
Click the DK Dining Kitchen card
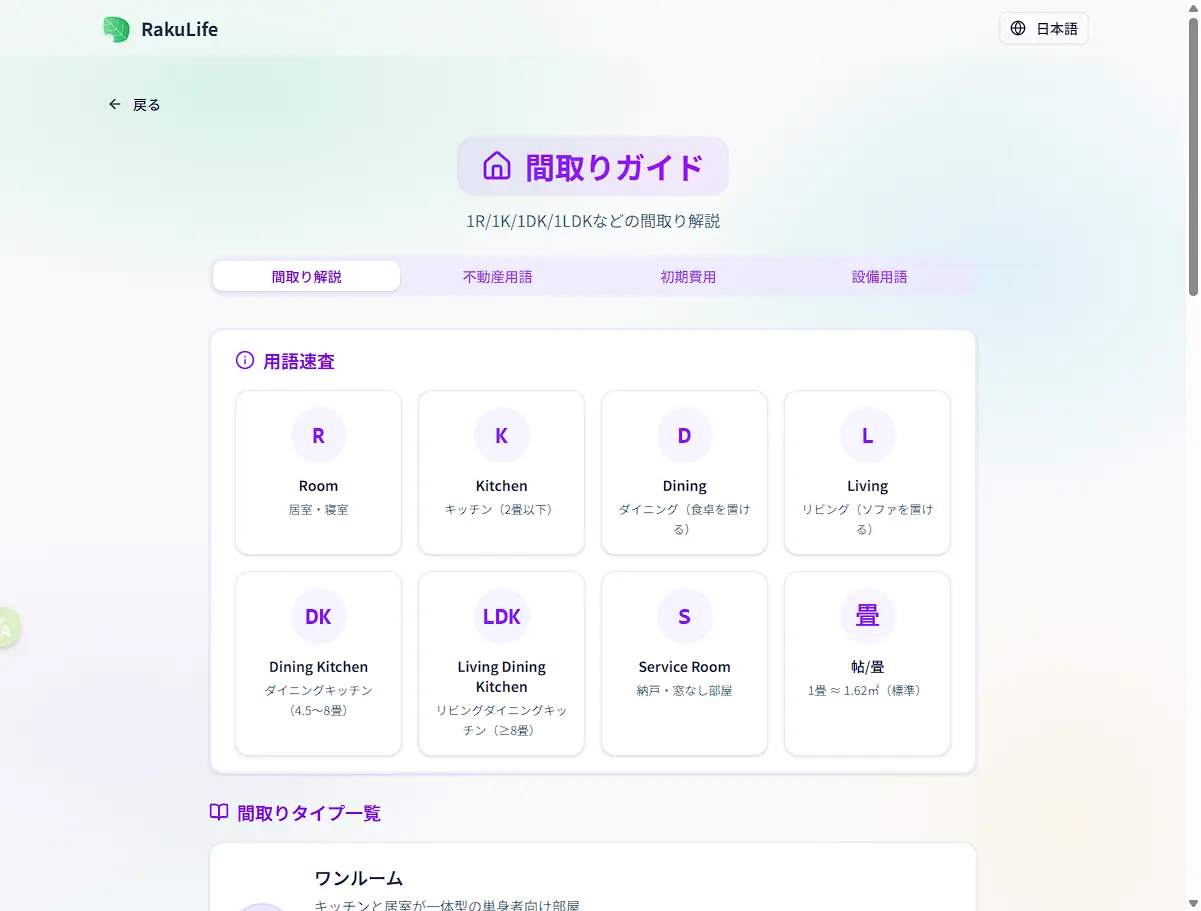pyautogui.click(x=318, y=663)
